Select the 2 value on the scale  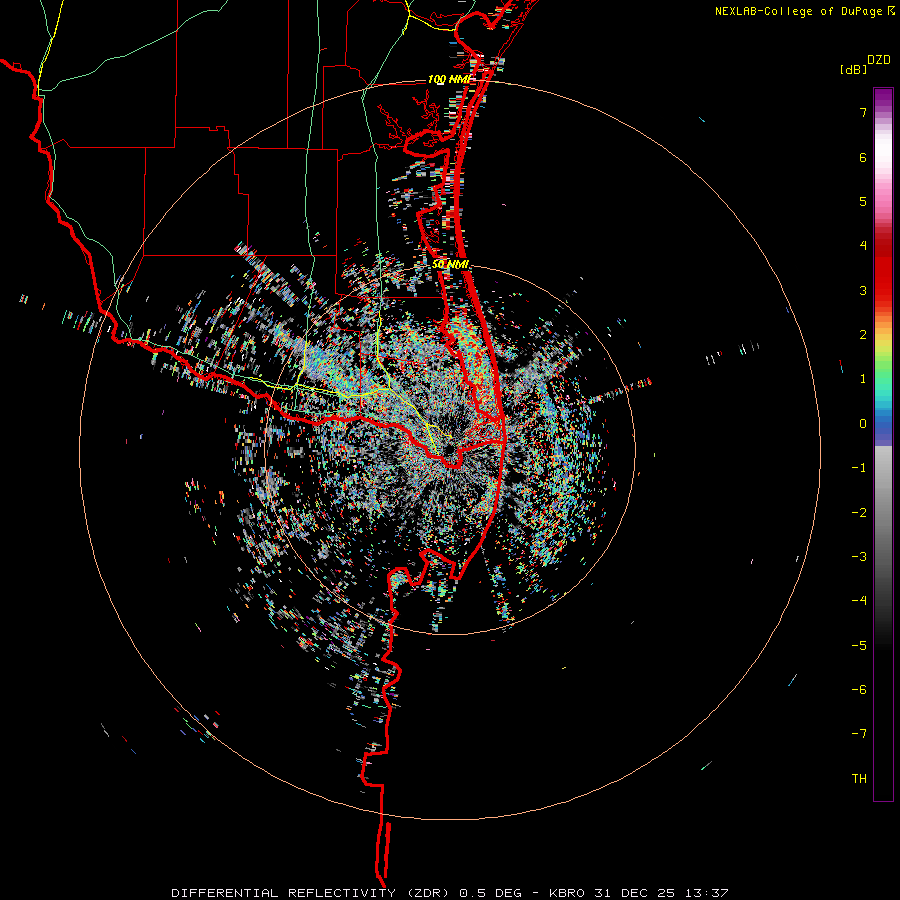[x=863, y=335]
